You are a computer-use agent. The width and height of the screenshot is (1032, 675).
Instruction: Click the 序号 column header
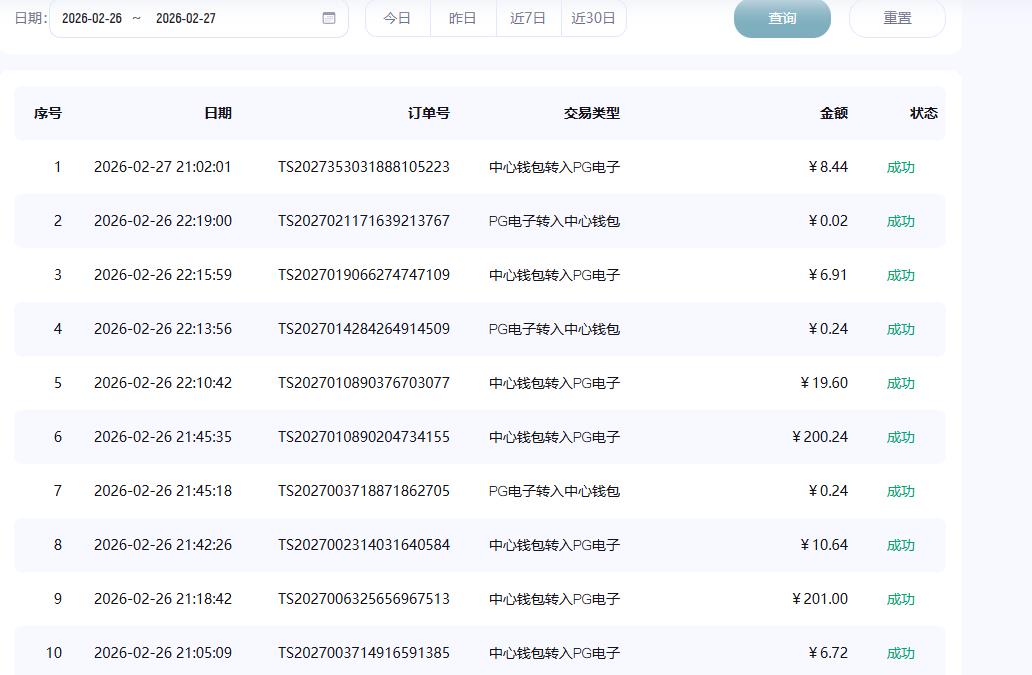point(45,113)
